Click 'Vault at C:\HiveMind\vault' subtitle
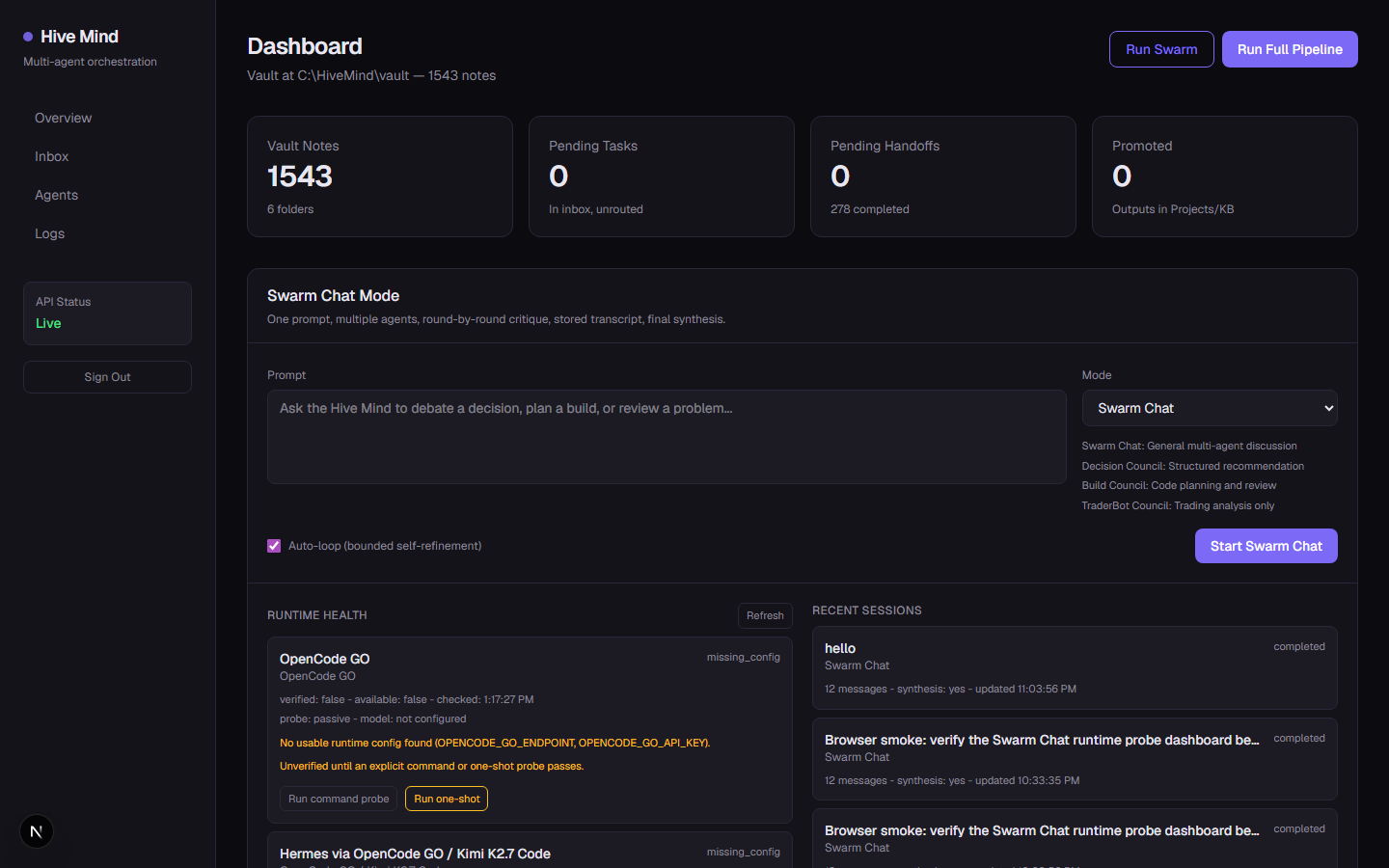Image resolution: width=1389 pixels, height=868 pixels. click(371, 75)
